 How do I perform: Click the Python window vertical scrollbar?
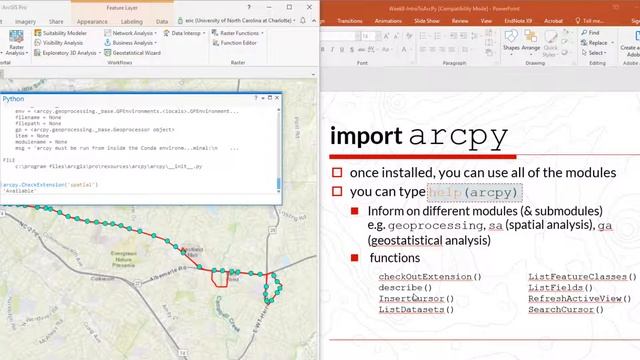click(279, 149)
